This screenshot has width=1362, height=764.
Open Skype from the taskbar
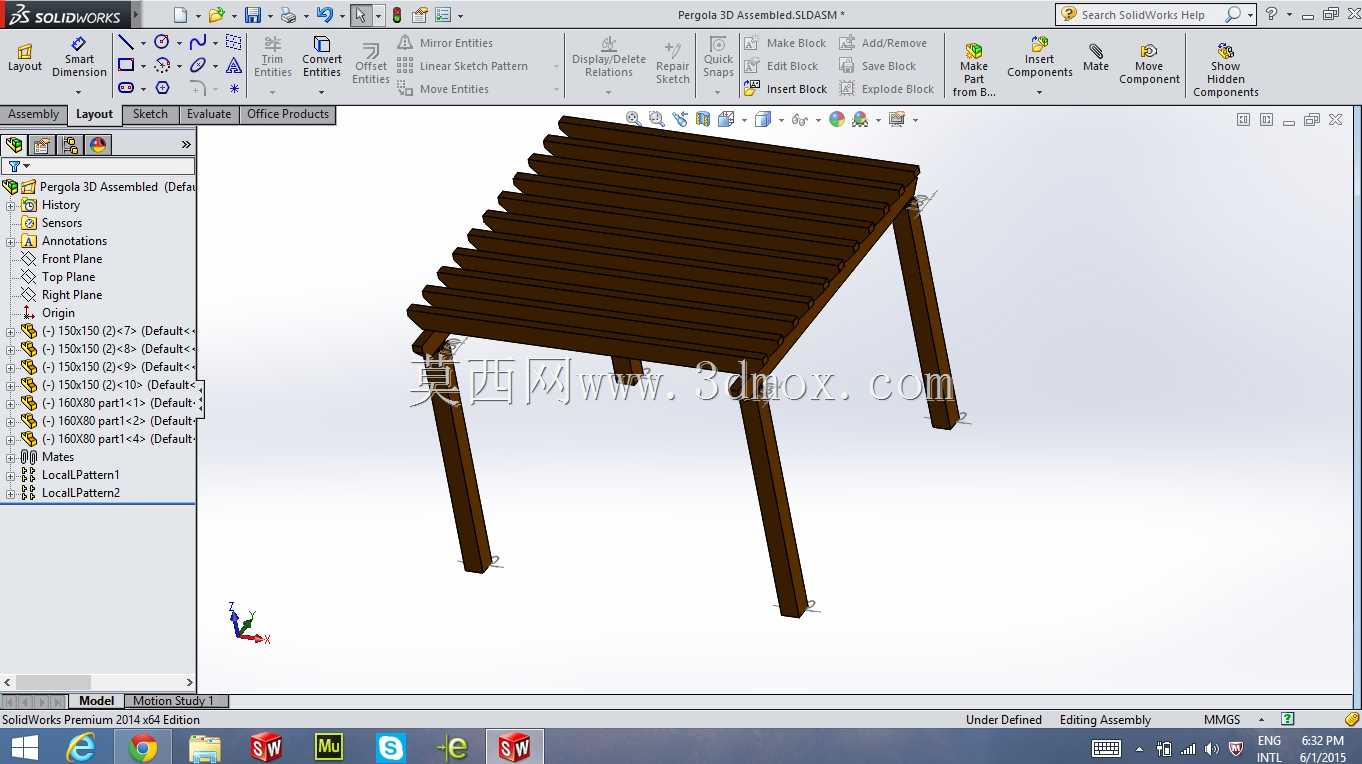coord(390,747)
